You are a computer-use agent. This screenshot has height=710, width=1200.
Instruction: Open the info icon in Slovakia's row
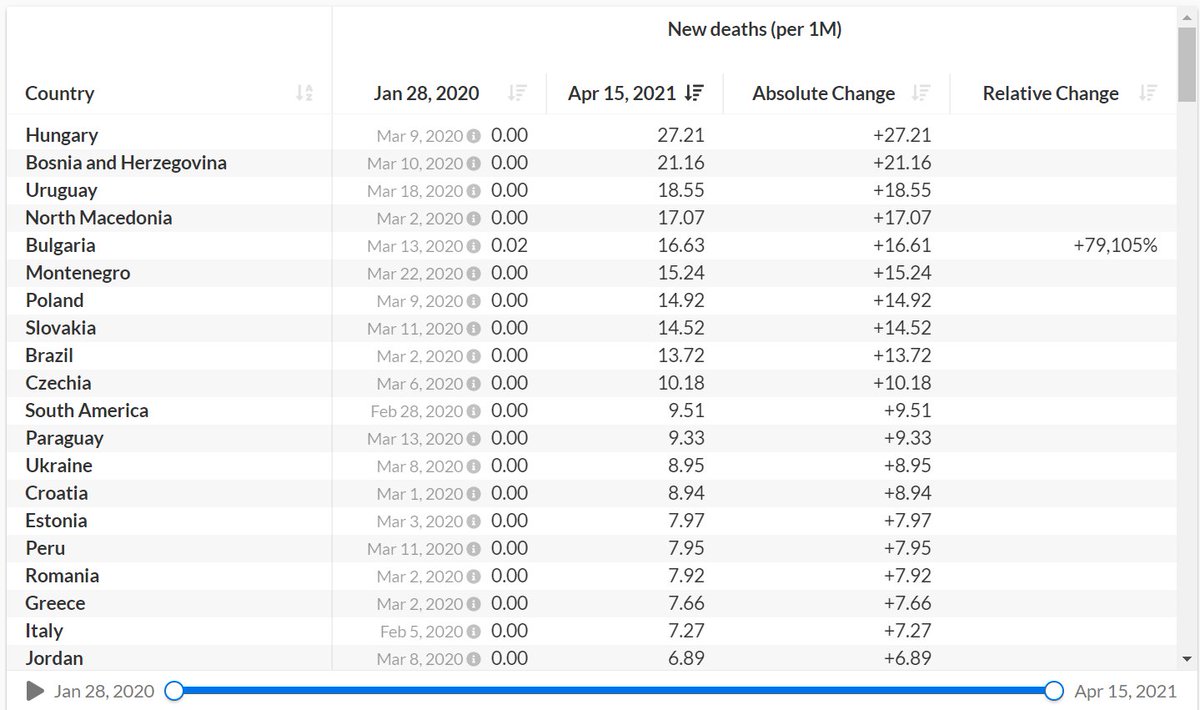(x=473, y=329)
